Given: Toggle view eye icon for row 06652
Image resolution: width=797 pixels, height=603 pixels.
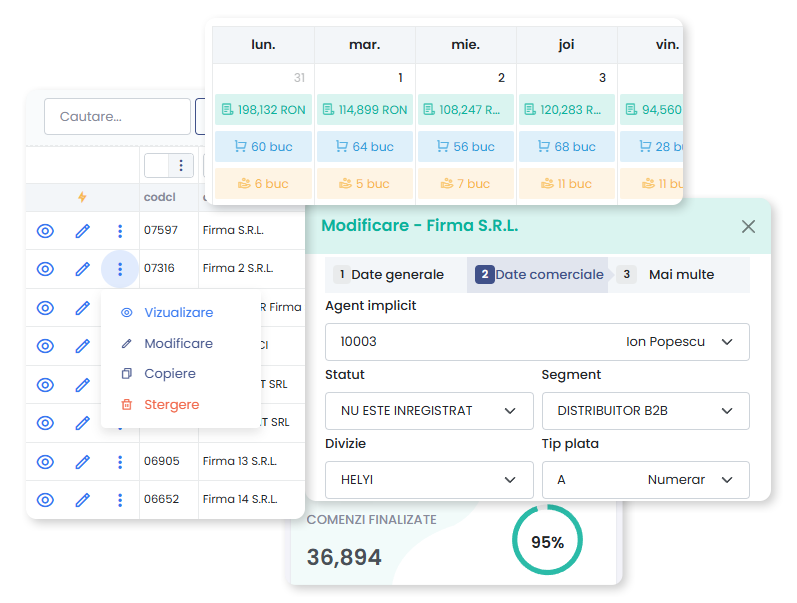Looking at the screenshot, I should tap(45, 500).
